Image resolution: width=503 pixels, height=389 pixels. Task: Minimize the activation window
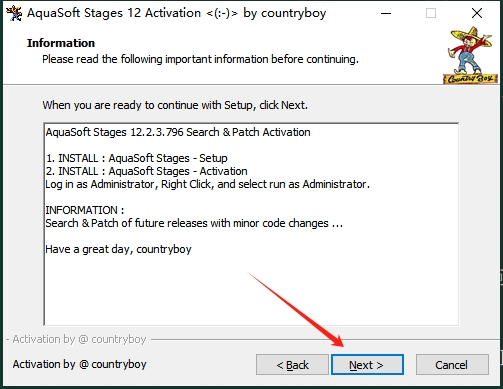(x=386, y=13)
